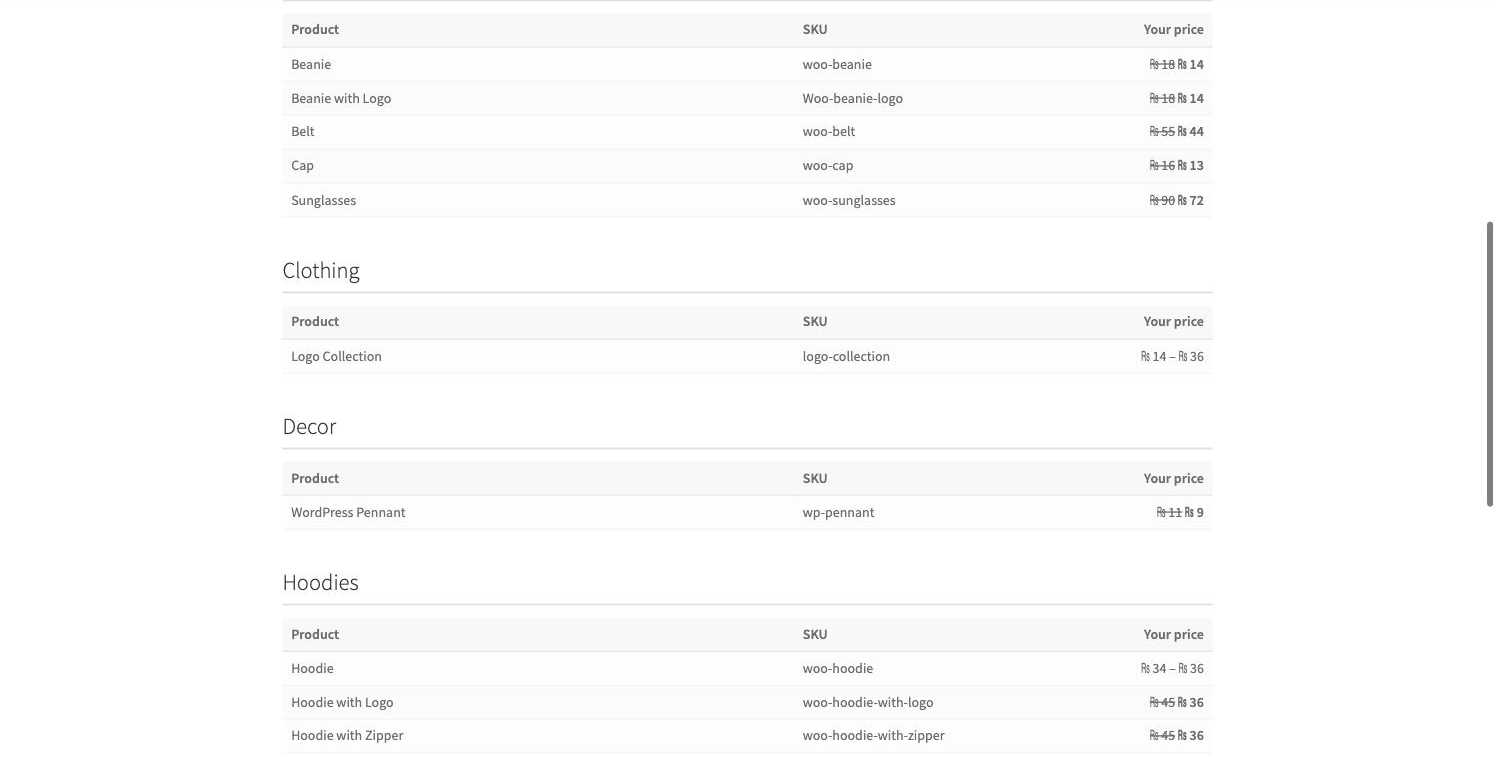Screen dimensions: 1495x784
Task: Click the WordPress Pennant product
Action: click(x=348, y=512)
